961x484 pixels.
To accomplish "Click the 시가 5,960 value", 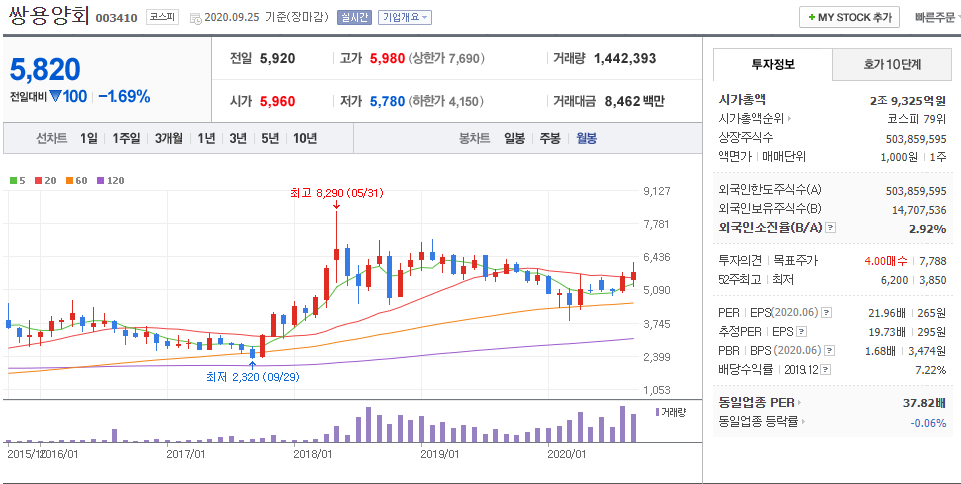I will tap(277, 102).
